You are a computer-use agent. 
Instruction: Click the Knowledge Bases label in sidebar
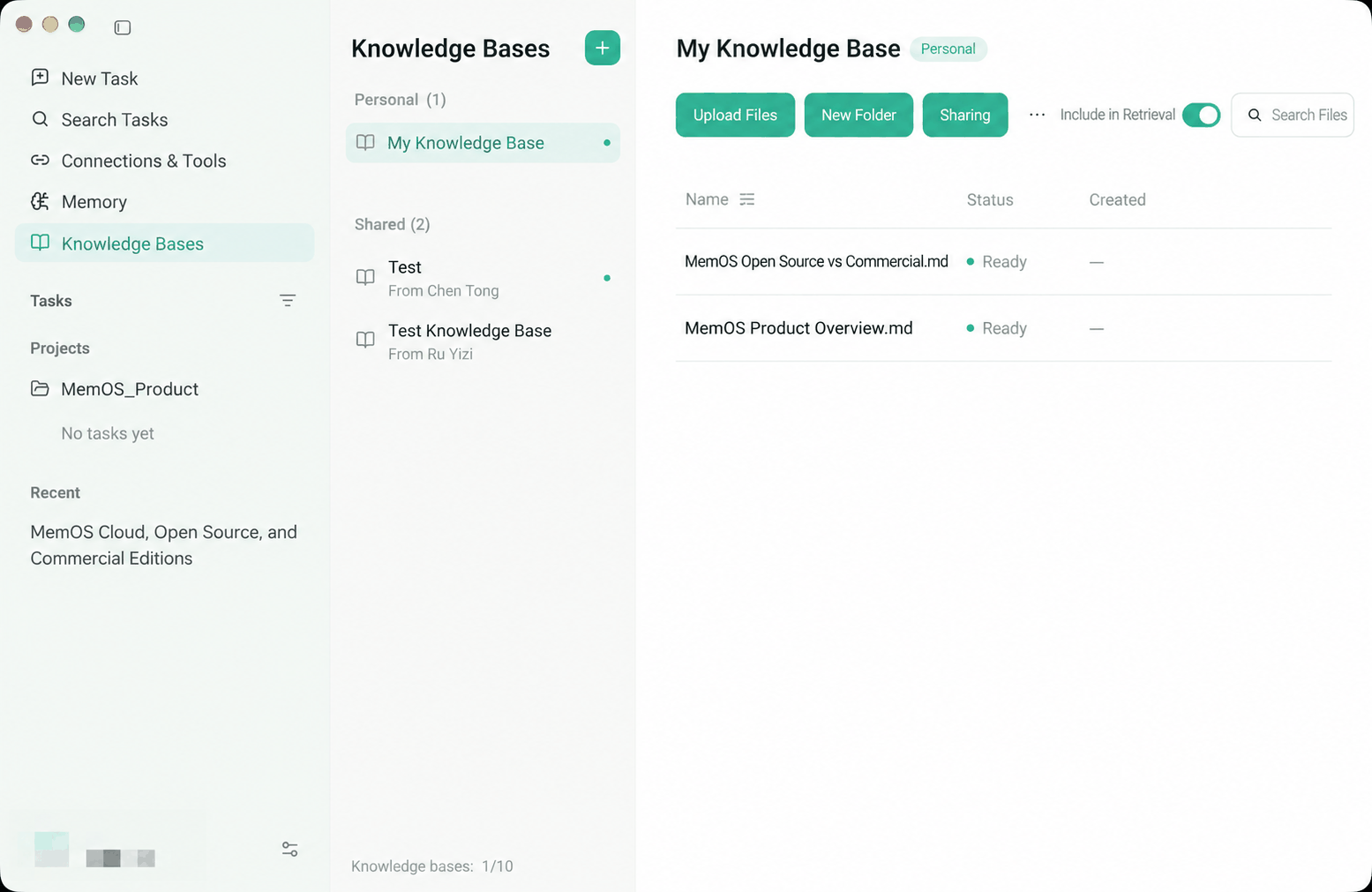(132, 244)
